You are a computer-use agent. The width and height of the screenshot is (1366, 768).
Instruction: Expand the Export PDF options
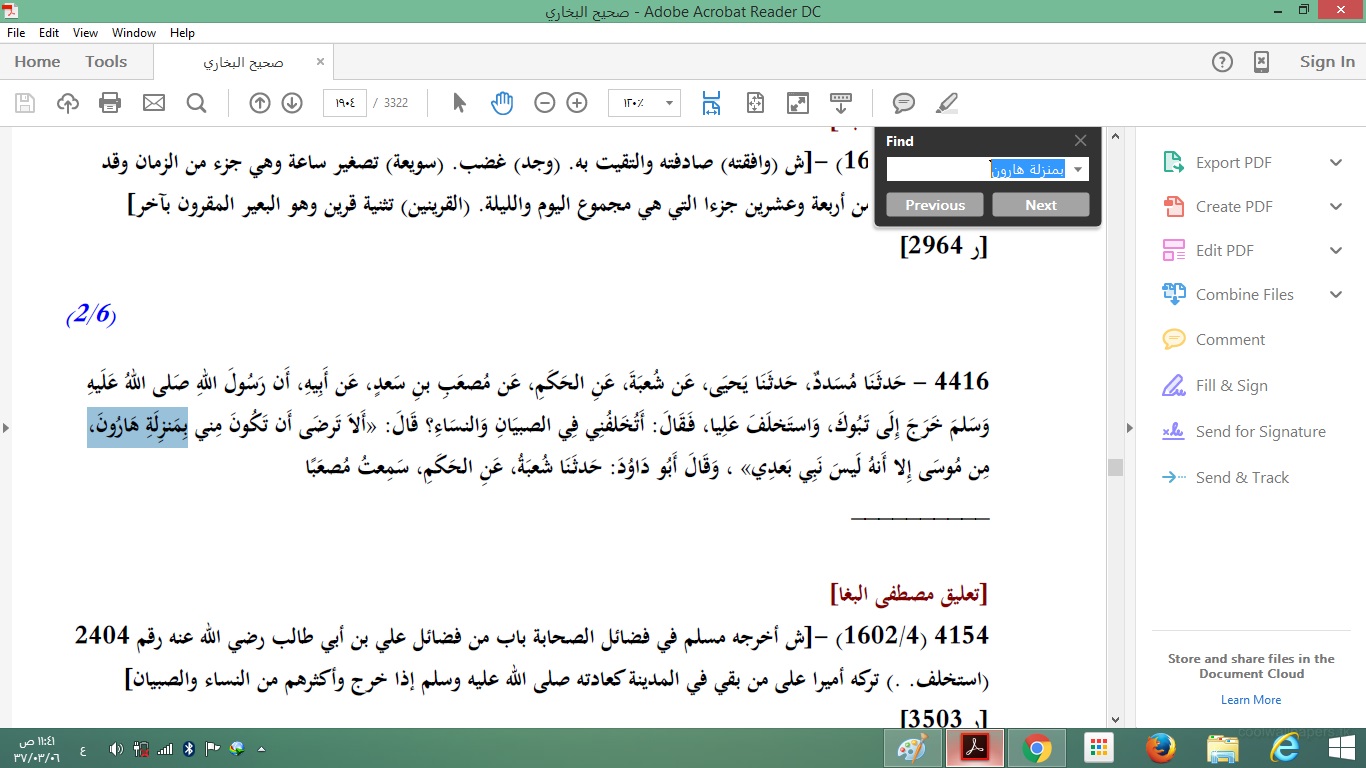[x=1336, y=163]
